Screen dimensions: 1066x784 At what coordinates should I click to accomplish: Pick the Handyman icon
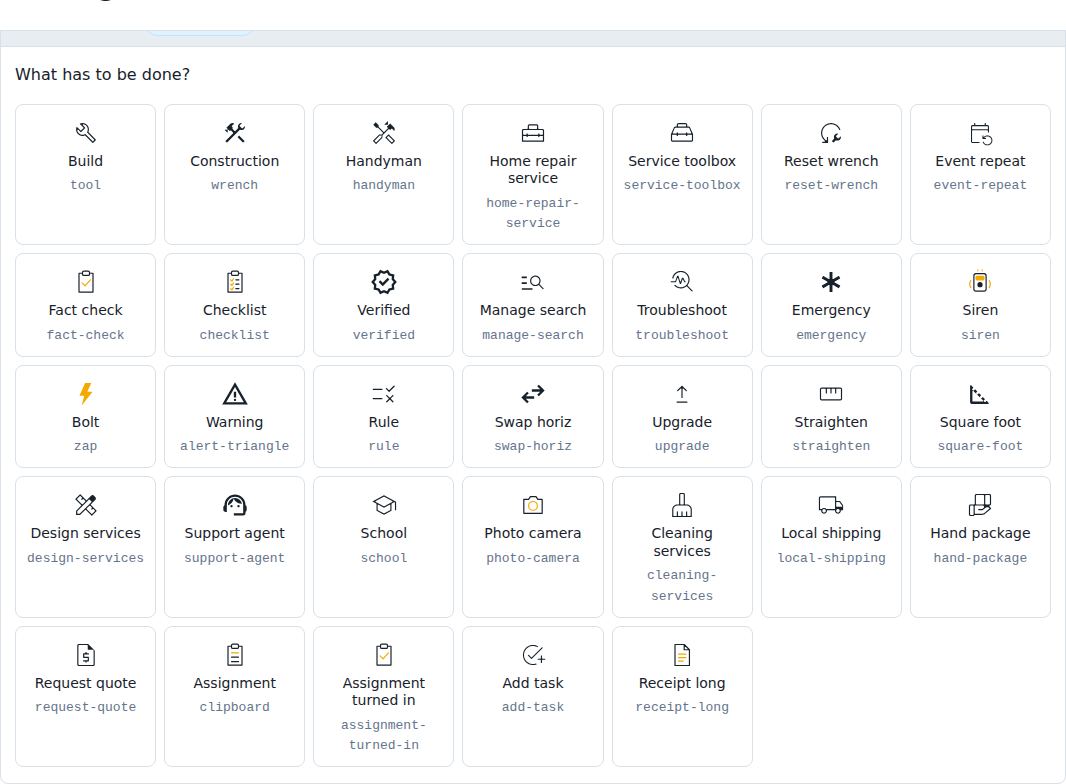coord(383,133)
